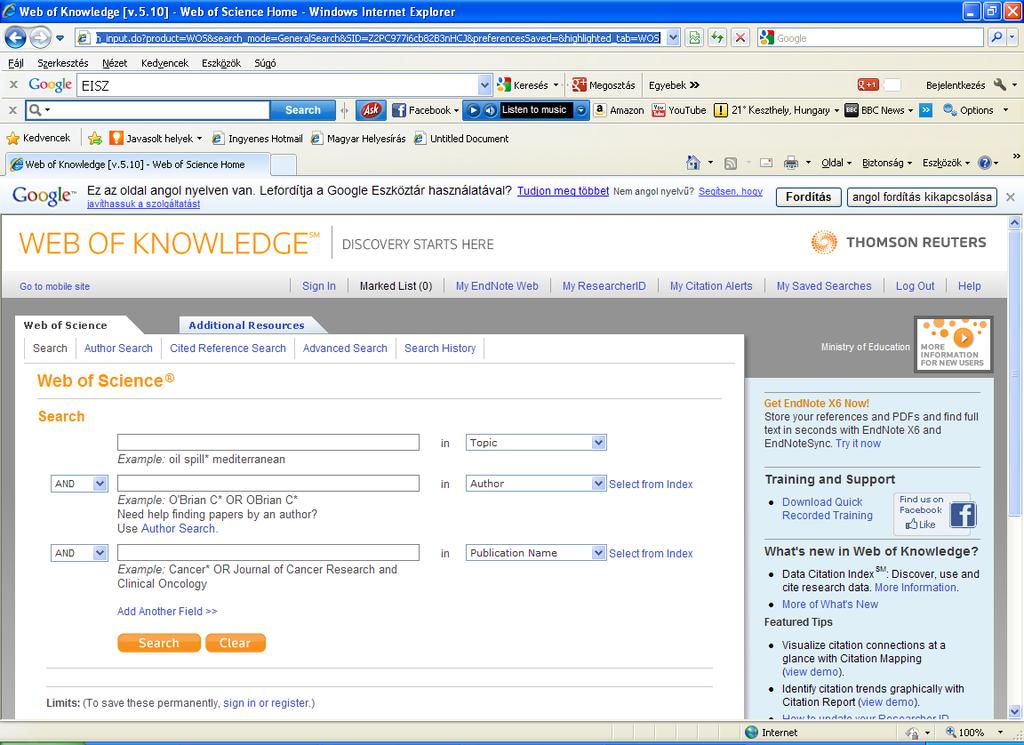Click the RSS feeds icon
The height and width of the screenshot is (745, 1024).
pos(731,163)
